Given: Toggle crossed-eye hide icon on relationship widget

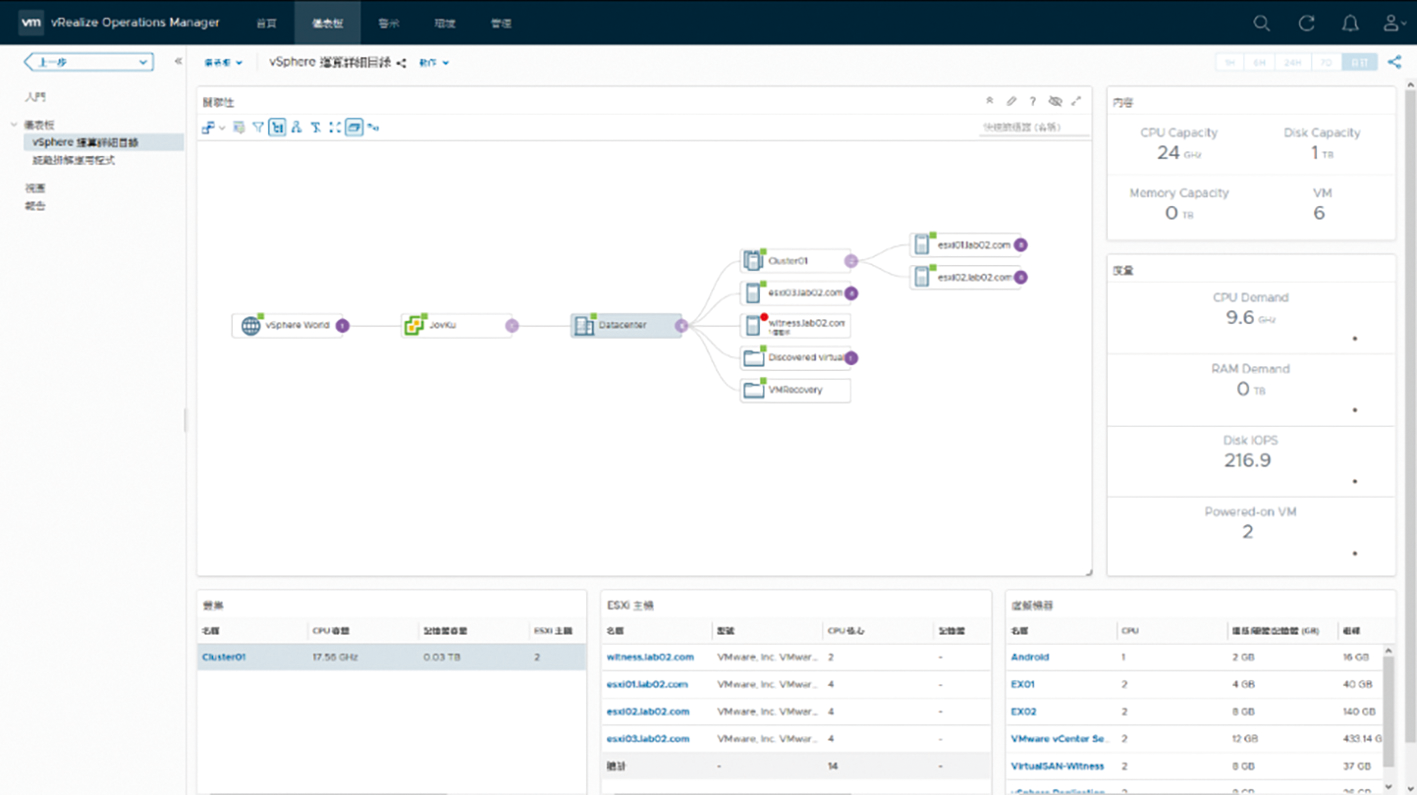Looking at the screenshot, I should point(1055,101).
